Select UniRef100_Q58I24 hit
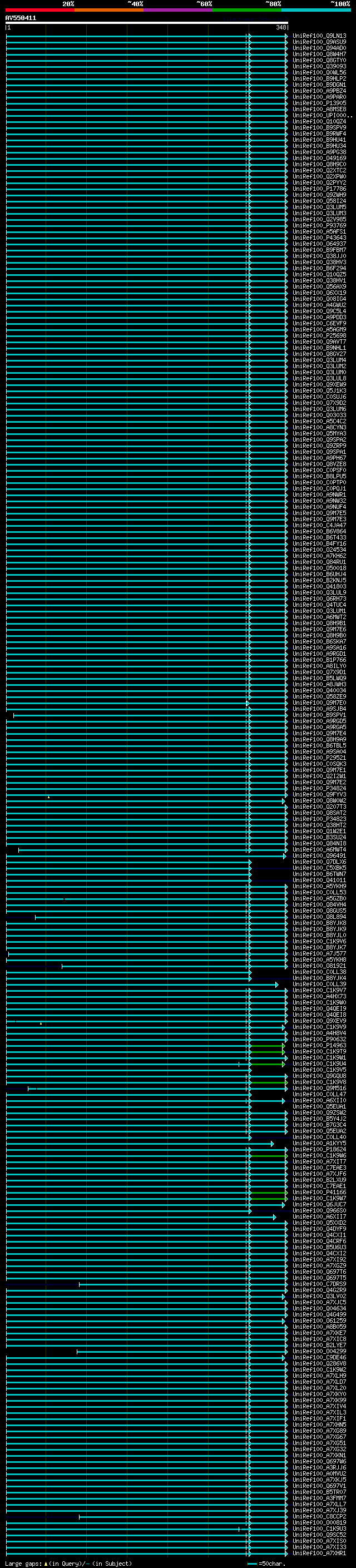The image size is (356, 1568). 319,201
